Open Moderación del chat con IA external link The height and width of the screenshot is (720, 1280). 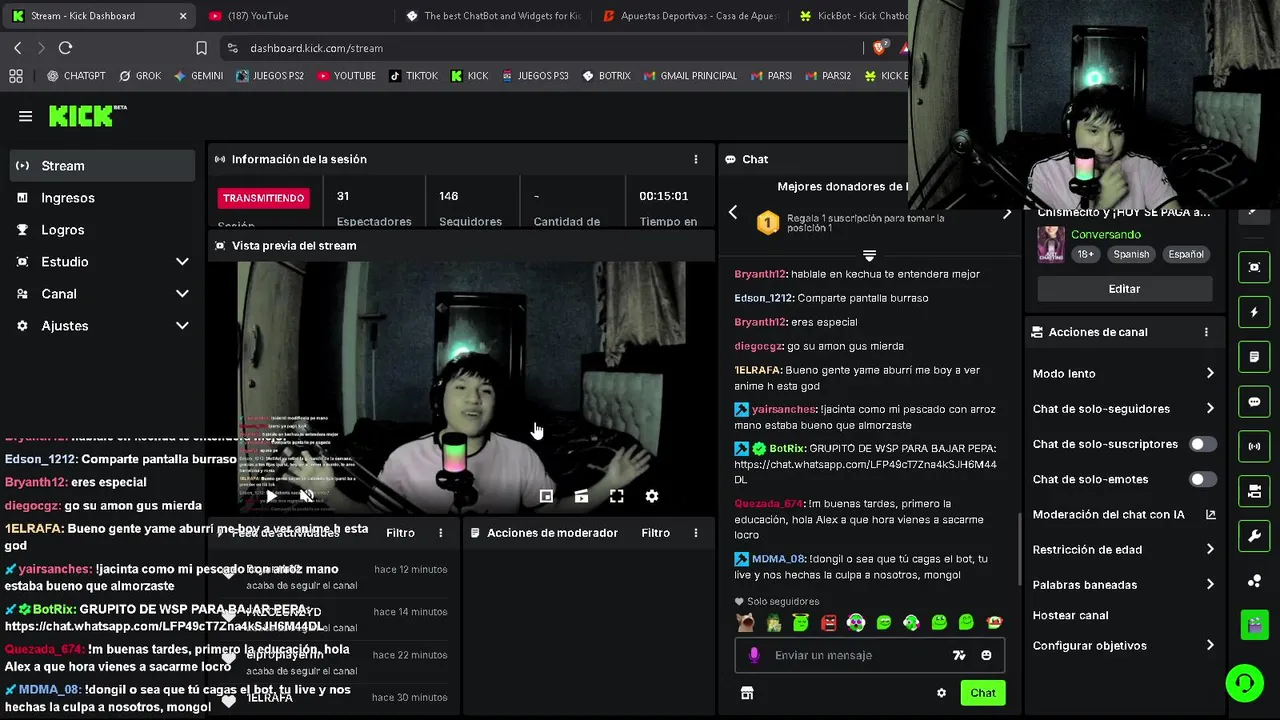(1210, 514)
